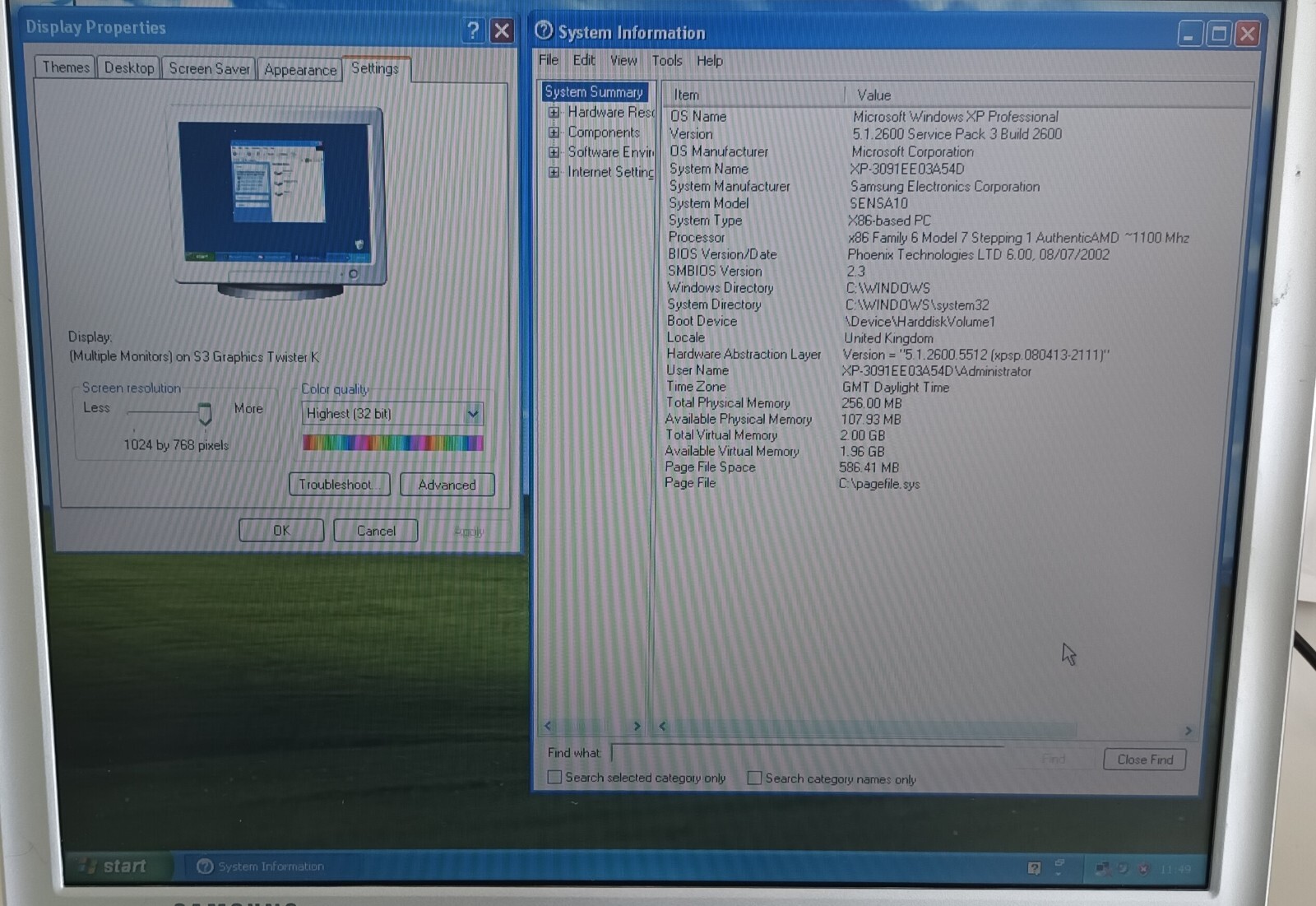Click Cancel in Display Properties
Image resolution: width=1316 pixels, height=906 pixels.
tap(376, 531)
